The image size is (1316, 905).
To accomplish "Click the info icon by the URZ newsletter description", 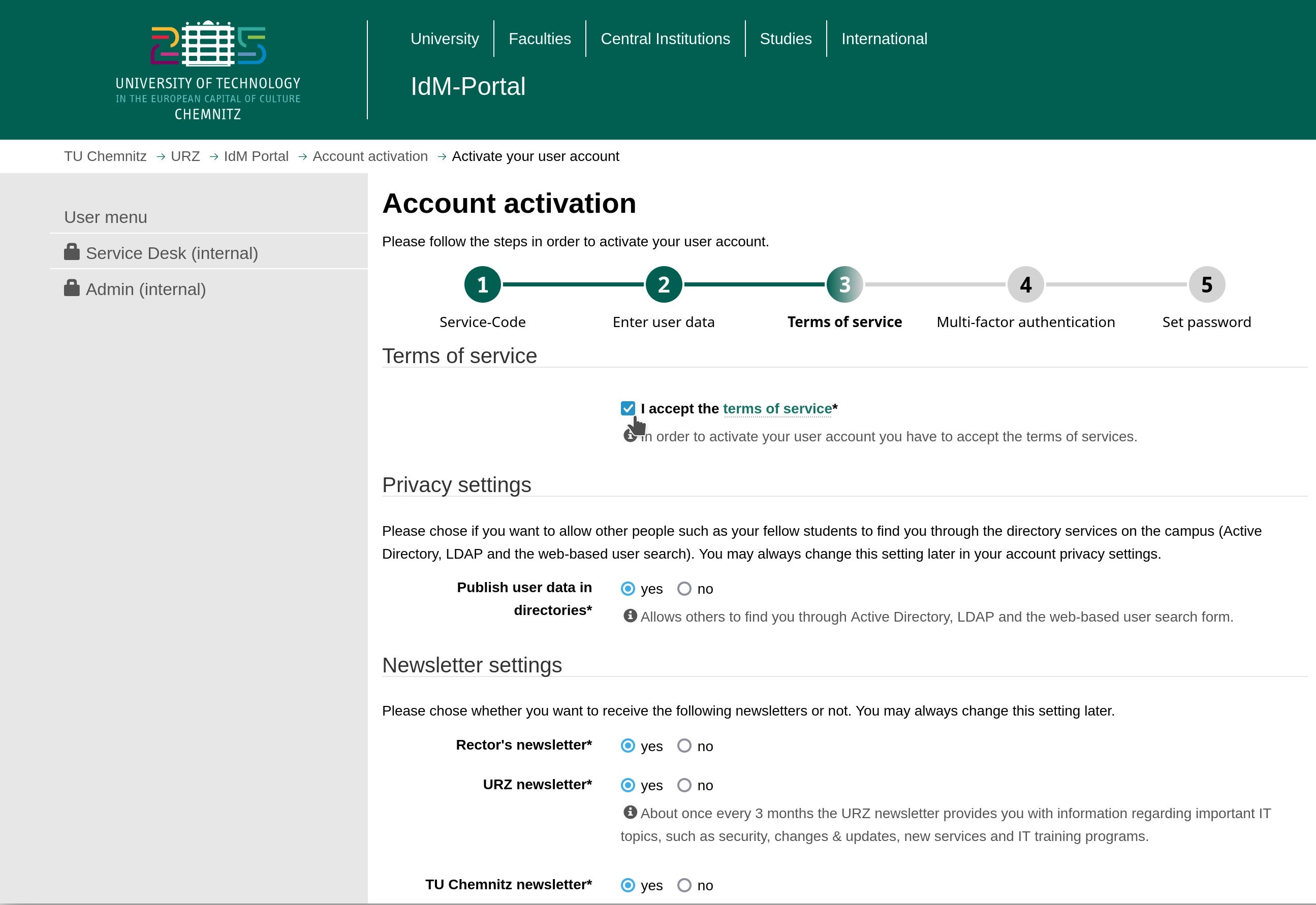I will point(630,813).
